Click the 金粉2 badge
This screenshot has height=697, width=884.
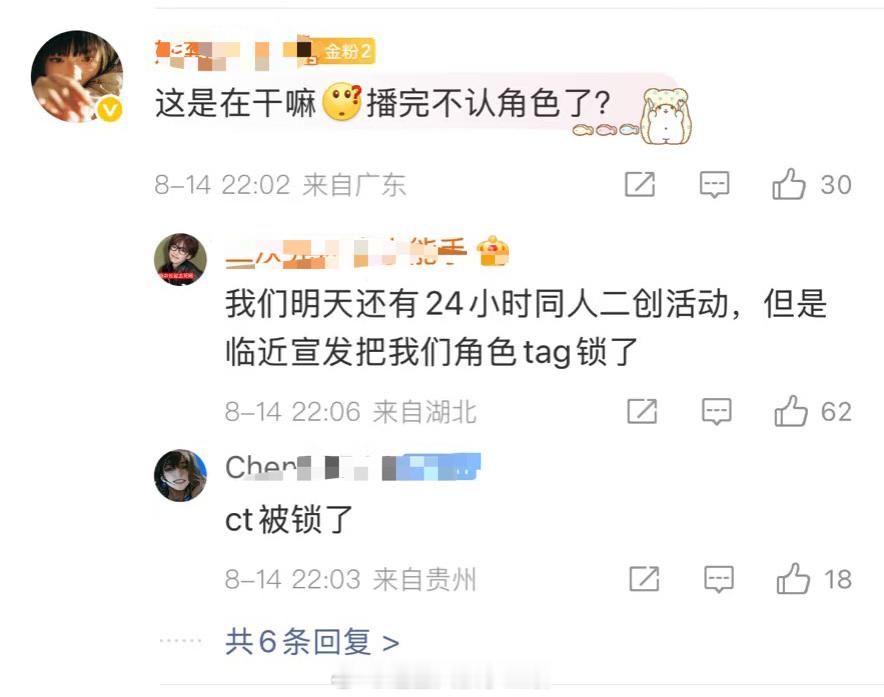(340, 51)
